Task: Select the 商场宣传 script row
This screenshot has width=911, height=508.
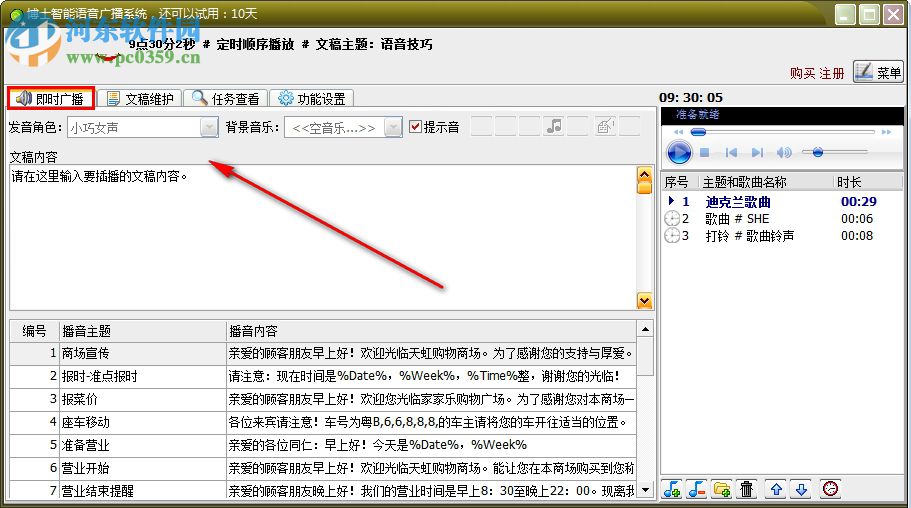Action: point(323,353)
